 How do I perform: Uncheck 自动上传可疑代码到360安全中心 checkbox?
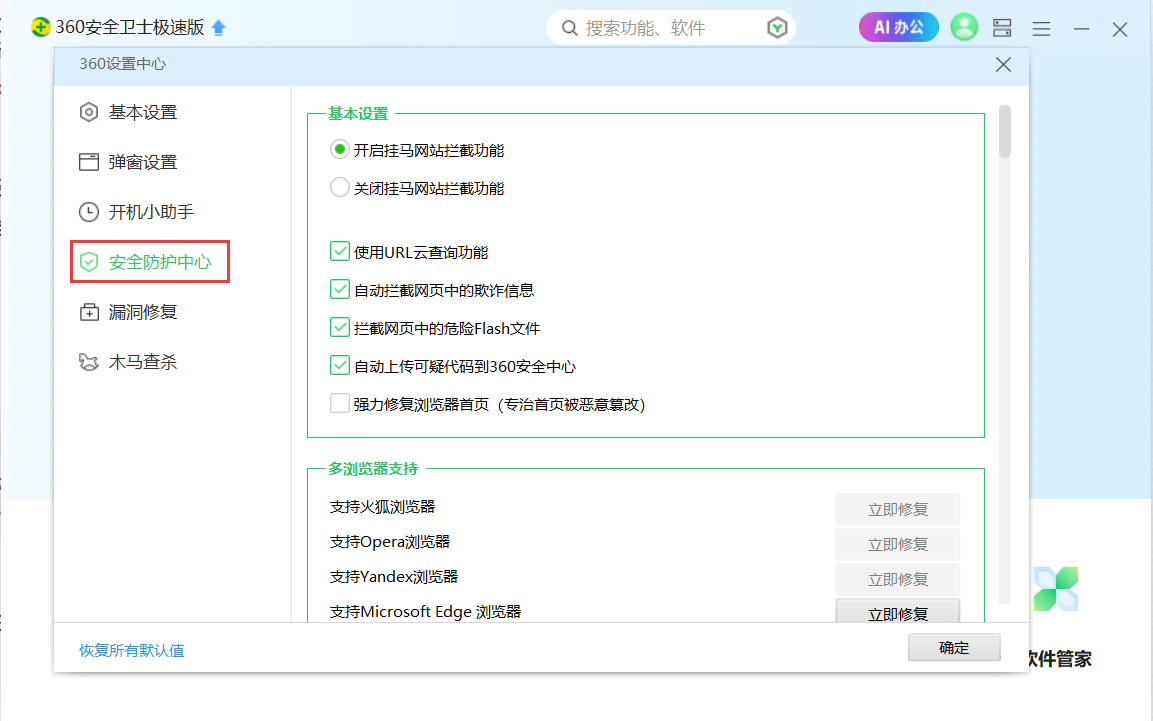click(x=339, y=365)
